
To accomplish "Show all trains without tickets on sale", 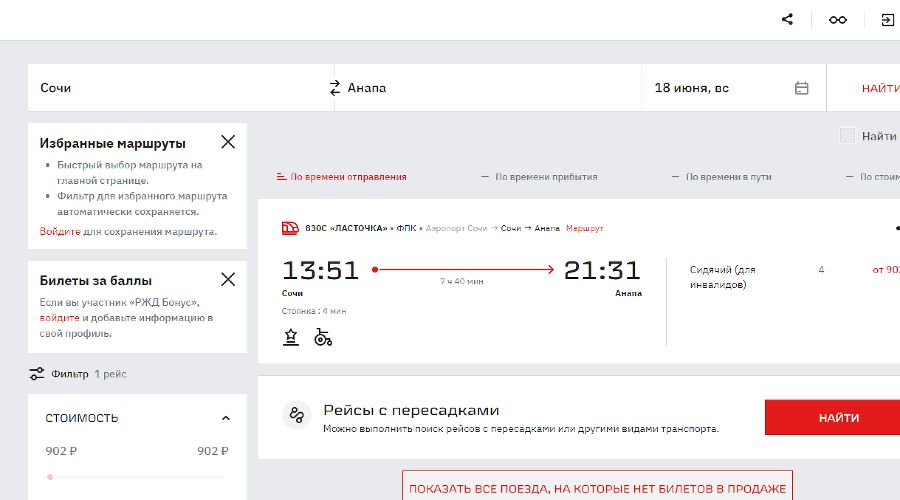I will point(597,489).
